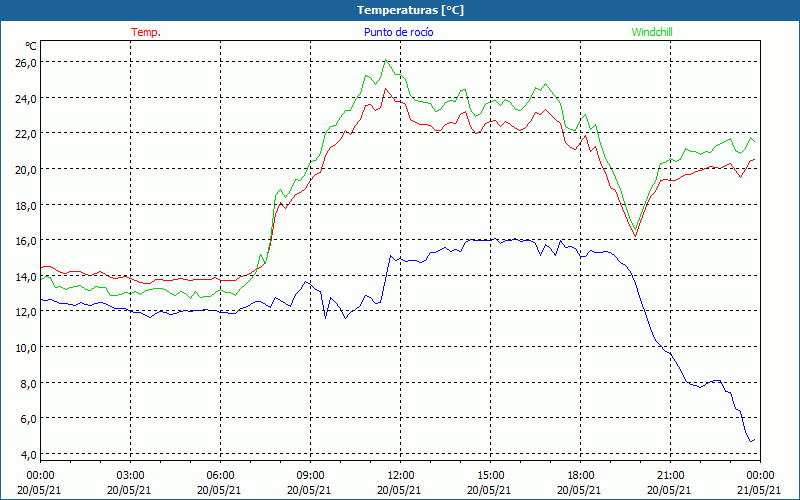Click the red temperature minimum before 21:00
Screen dimensions: 800x500
coord(635,236)
